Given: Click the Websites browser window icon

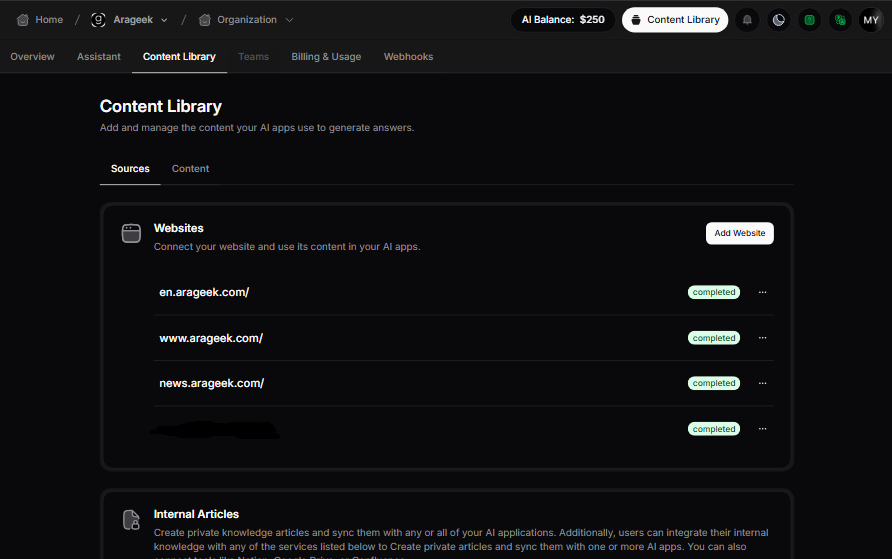Looking at the screenshot, I should pyautogui.click(x=131, y=234).
